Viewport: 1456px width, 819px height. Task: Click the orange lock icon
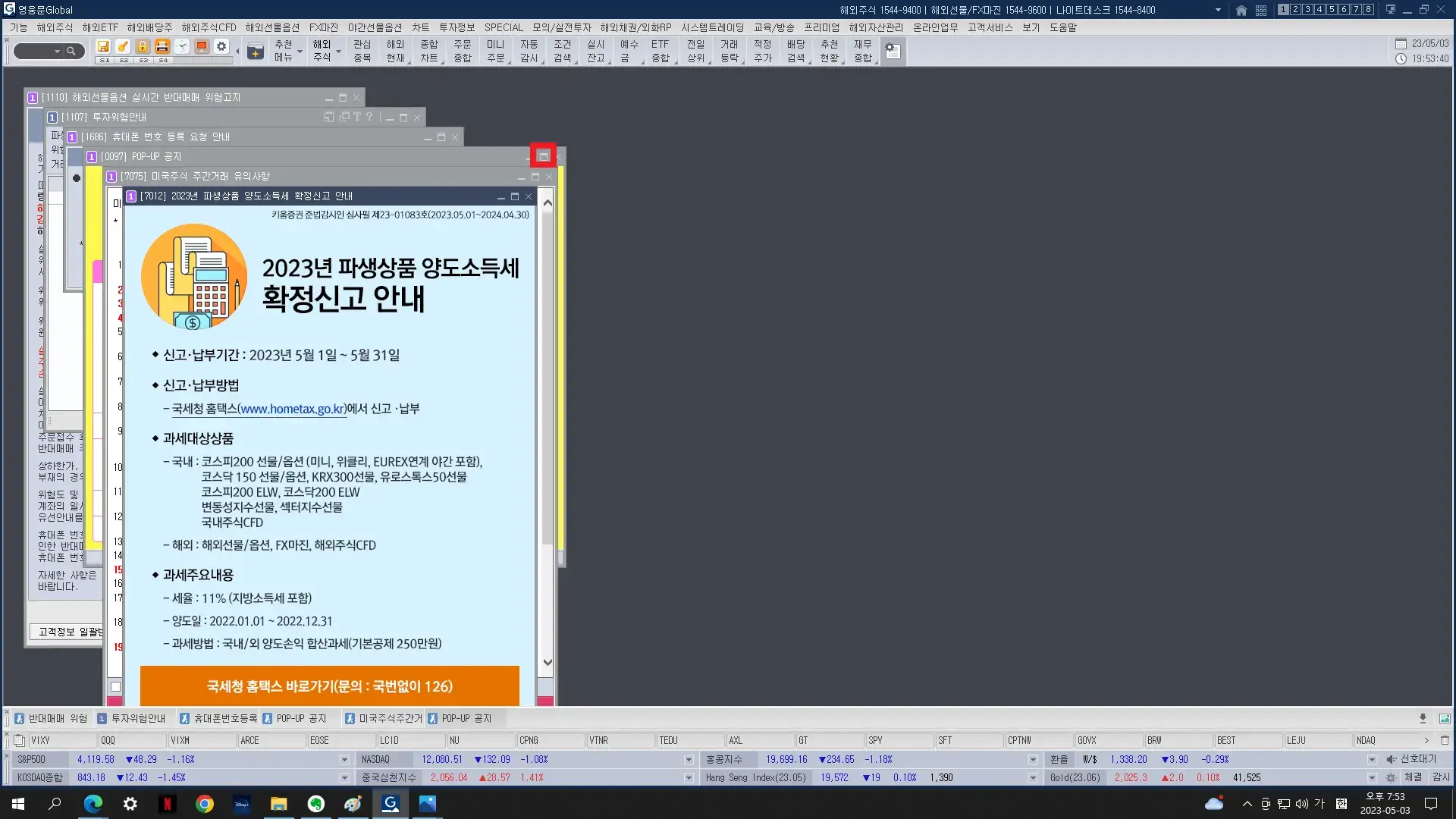(x=143, y=46)
